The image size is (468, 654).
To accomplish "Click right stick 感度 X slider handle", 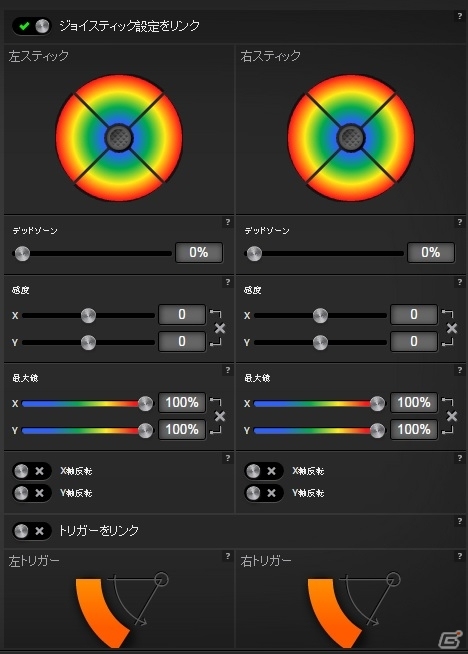I will 320,316.
